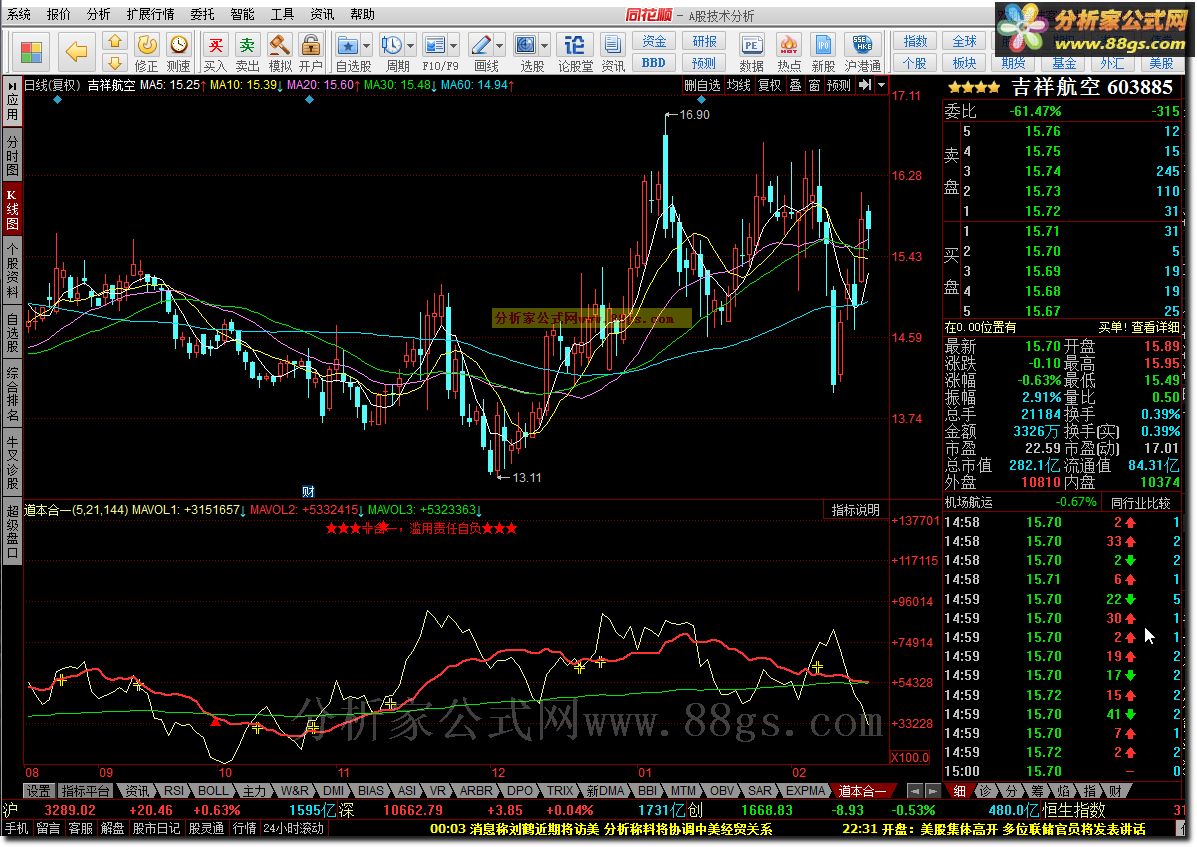Click the yellow back arrow icon
Image resolution: width=1197 pixels, height=847 pixels.
click(x=76, y=51)
